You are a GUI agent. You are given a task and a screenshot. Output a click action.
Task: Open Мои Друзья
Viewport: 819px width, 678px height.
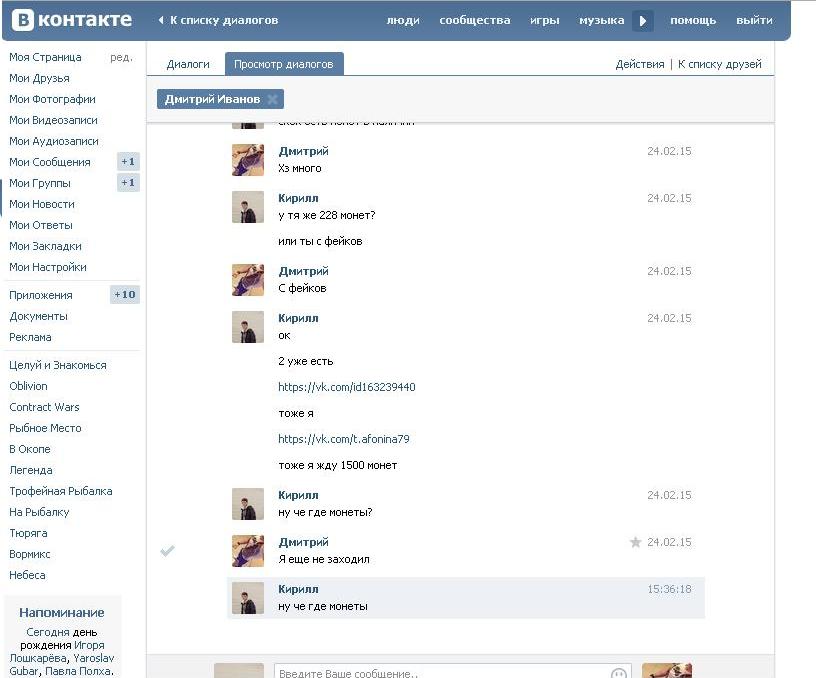(x=39, y=78)
